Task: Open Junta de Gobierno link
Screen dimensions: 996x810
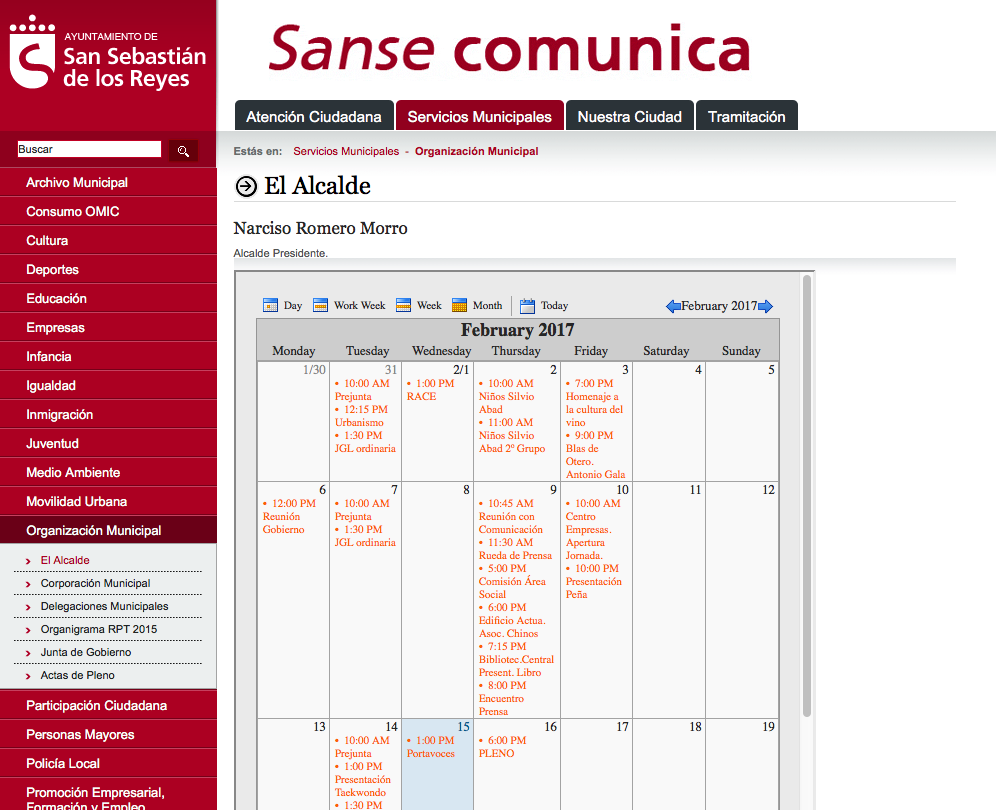Action: coord(86,652)
